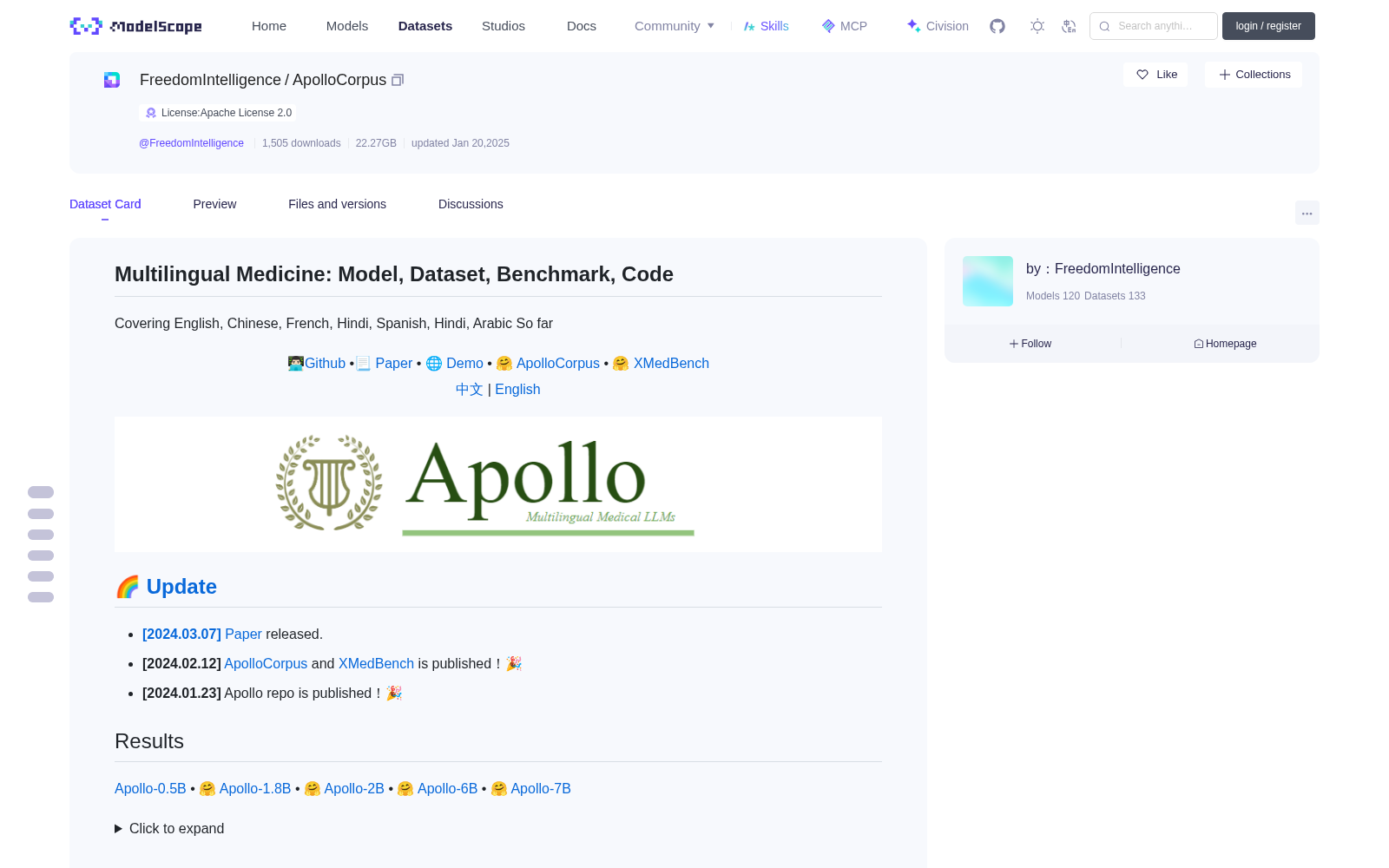Open the [2024.03.07] update link
This screenshot has width=1389, height=868.
[x=181, y=634]
